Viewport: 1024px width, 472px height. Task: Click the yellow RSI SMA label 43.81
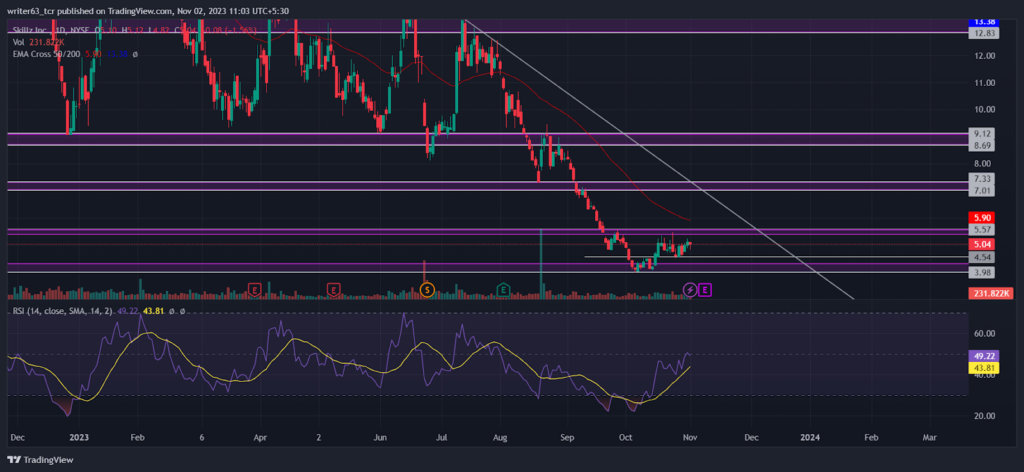coord(983,368)
